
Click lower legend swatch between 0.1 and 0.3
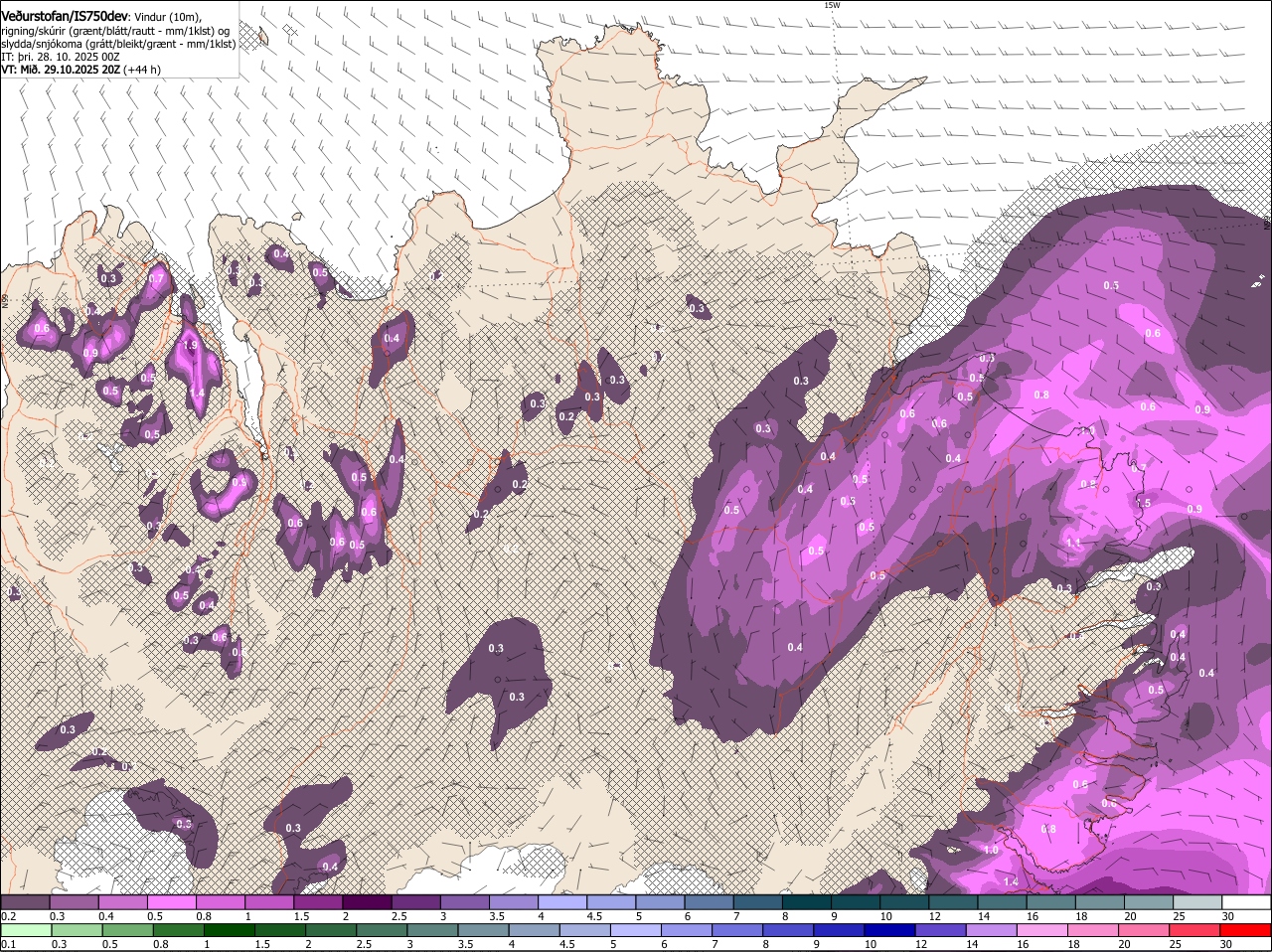pos(25,930)
